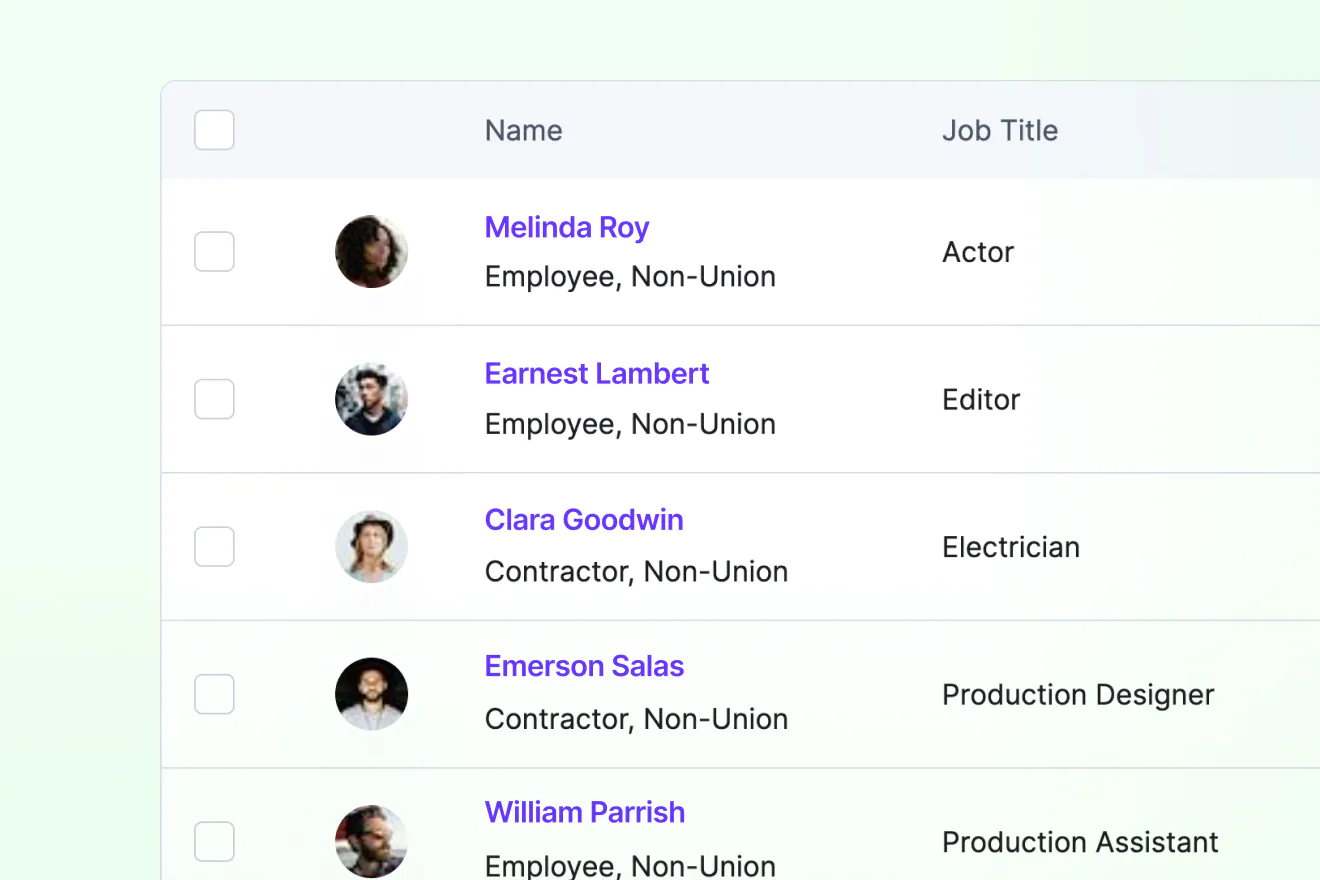
Task: Go to Clara Goodwin's profile
Action: coord(584,520)
